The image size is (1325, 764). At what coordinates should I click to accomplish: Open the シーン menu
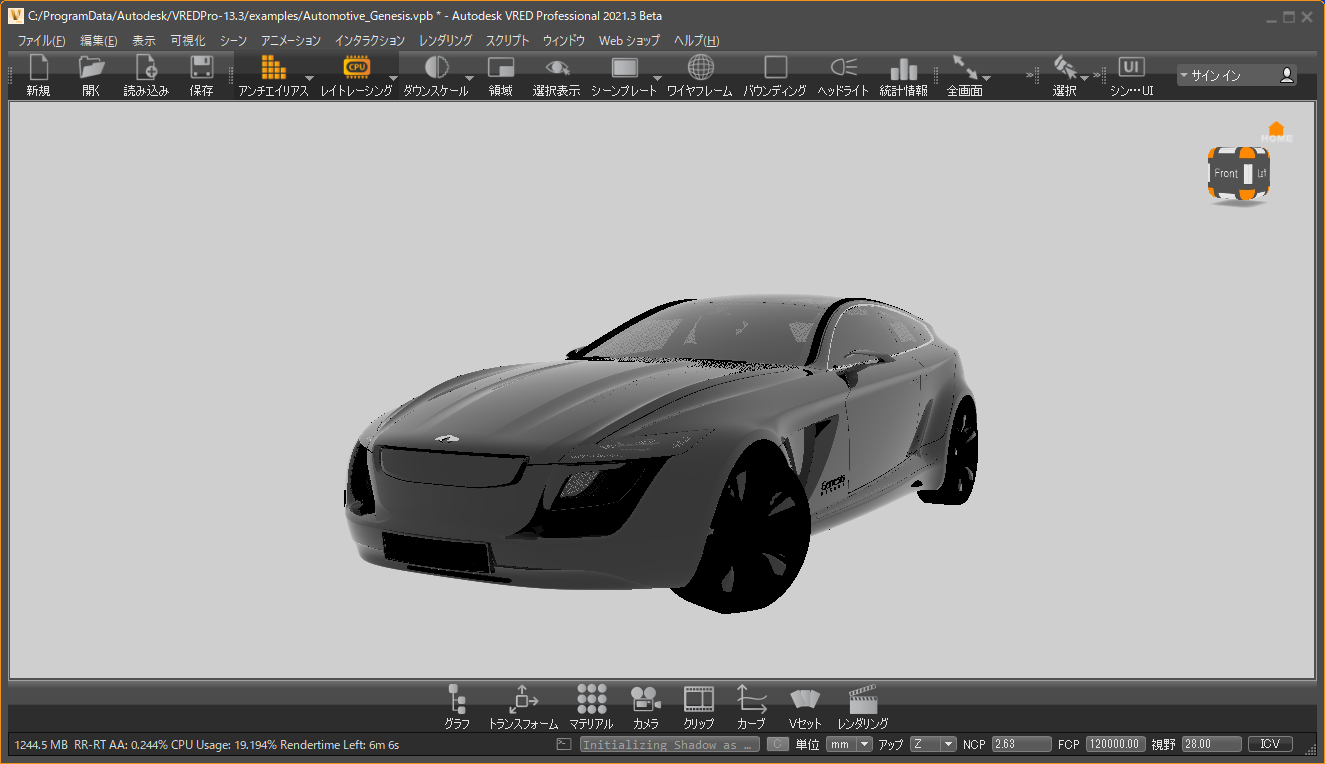[x=233, y=41]
